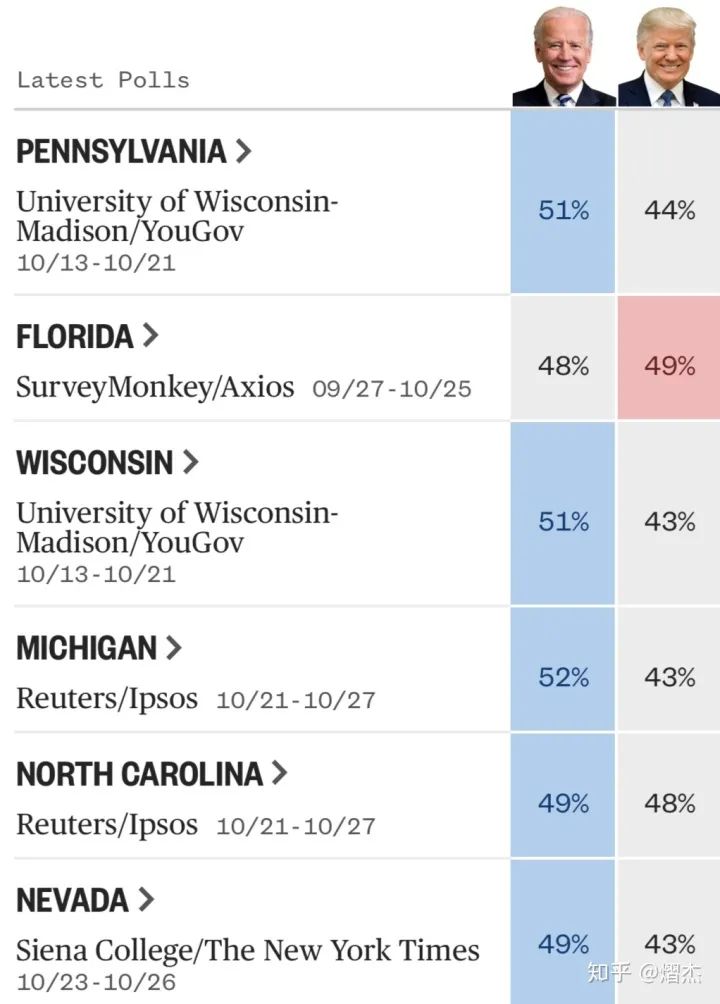Viewport: 720px width, 1004px height.
Task: Select the FLORIDA state title
Action: [75, 336]
